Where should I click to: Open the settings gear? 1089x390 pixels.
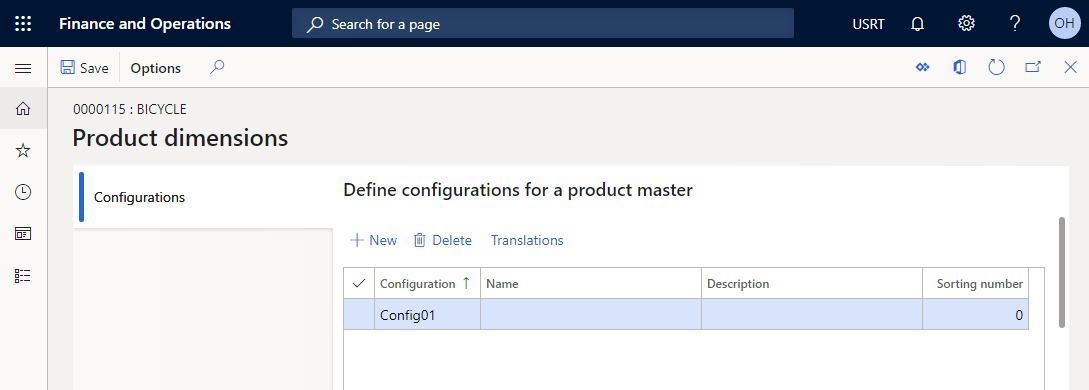[966, 24]
